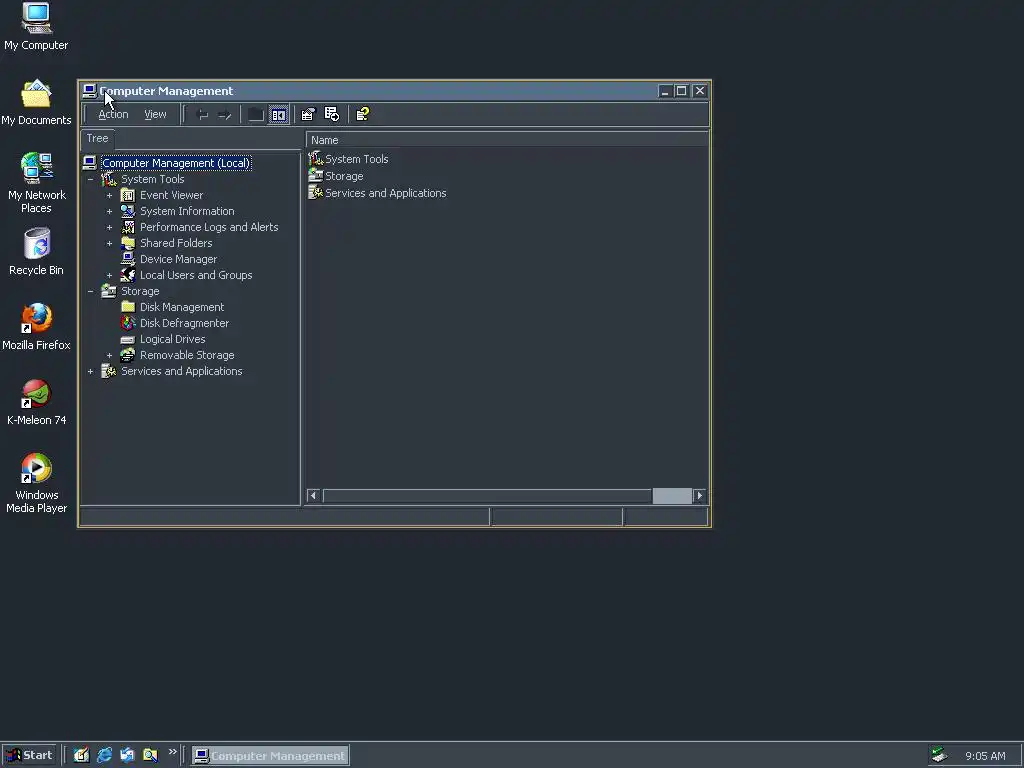Click the Logical Drives icon
This screenshot has height=768, width=1024.
pos(128,340)
